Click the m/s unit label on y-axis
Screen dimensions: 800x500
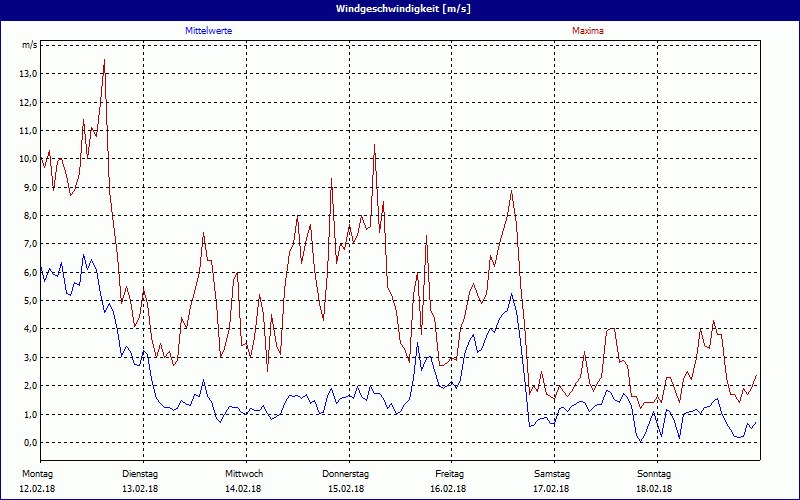(29, 46)
